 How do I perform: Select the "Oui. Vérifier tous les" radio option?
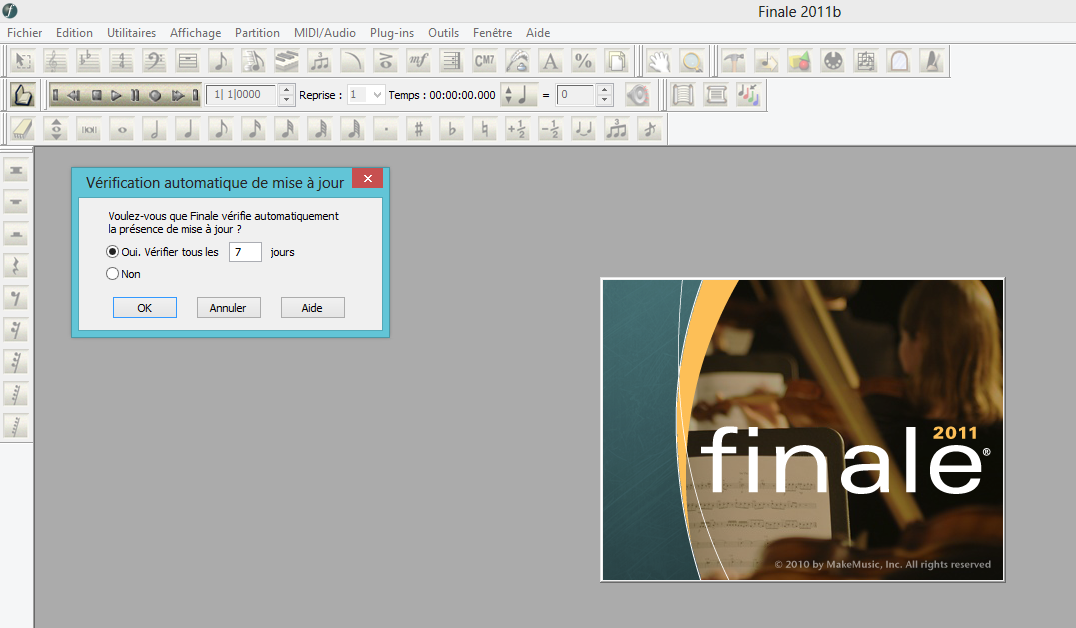(113, 252)
